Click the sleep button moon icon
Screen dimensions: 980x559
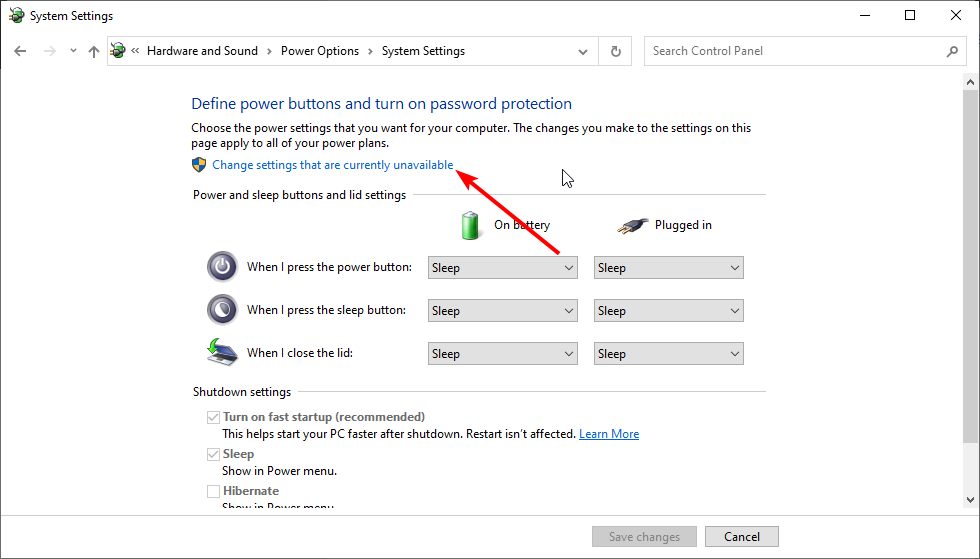(x=222, y=310)
